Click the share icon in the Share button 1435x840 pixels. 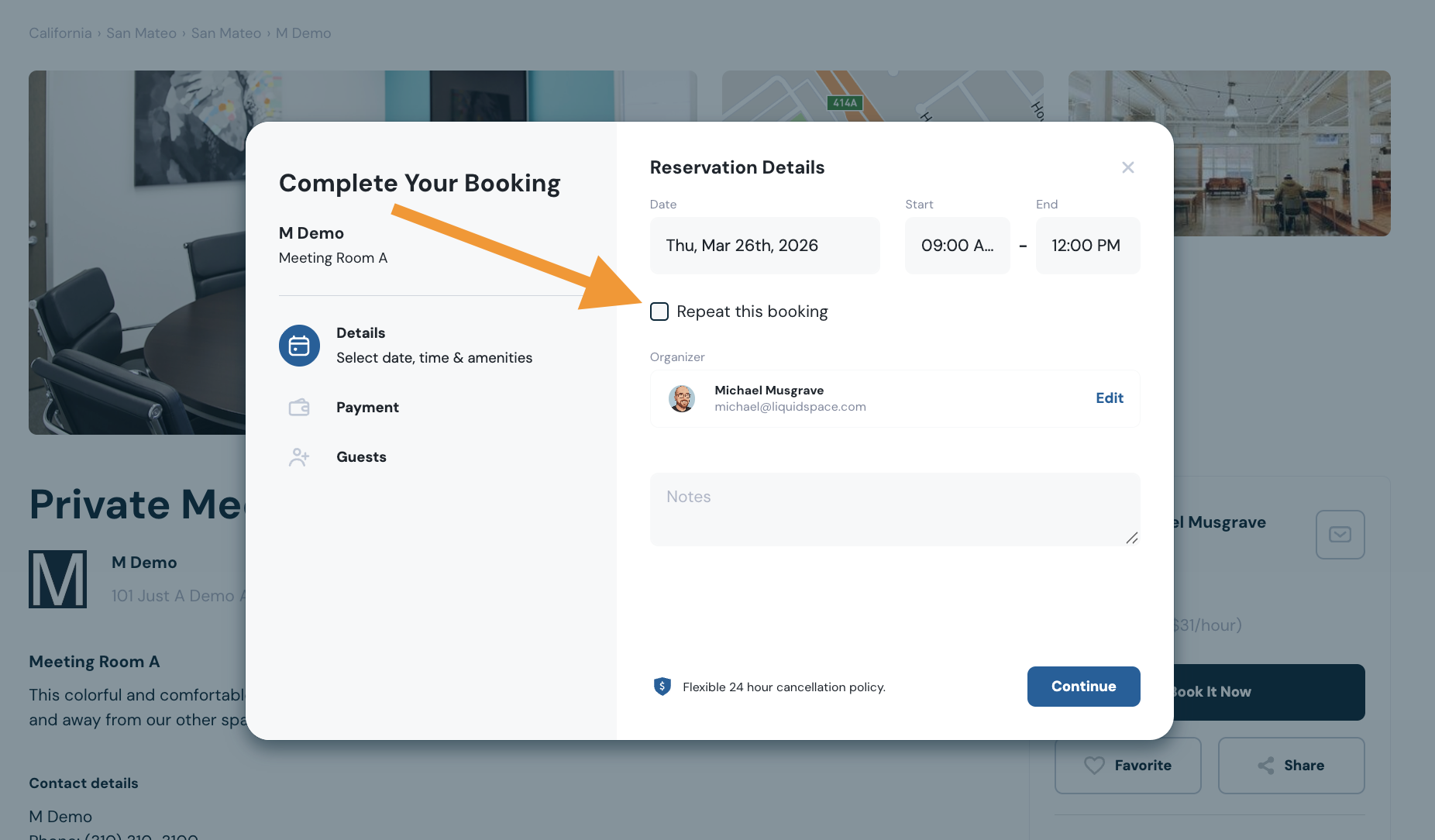(1266, 766)
